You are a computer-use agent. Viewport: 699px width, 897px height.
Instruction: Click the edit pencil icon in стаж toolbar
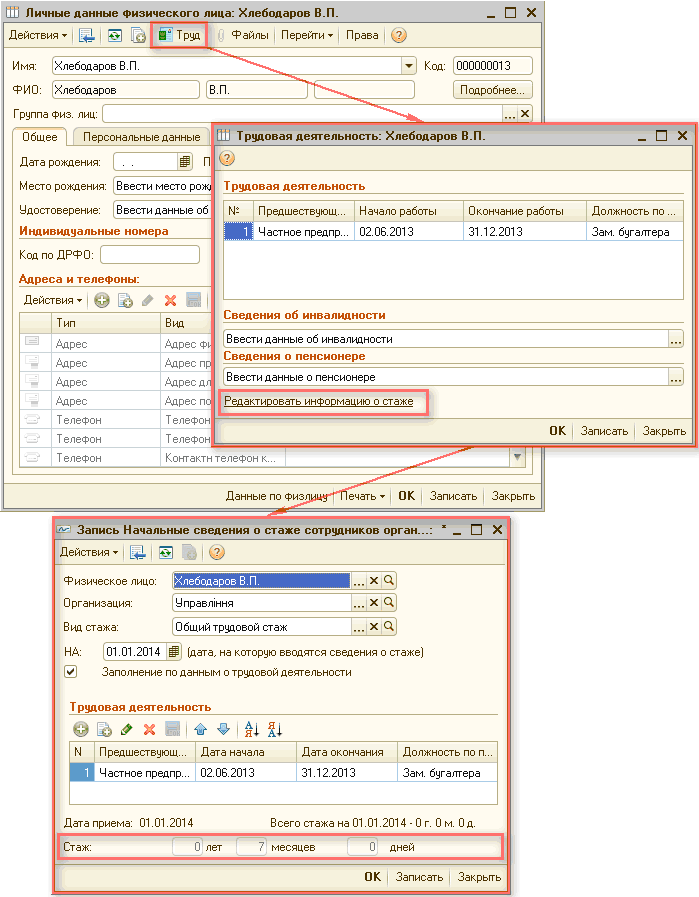(x=126, y=730)
